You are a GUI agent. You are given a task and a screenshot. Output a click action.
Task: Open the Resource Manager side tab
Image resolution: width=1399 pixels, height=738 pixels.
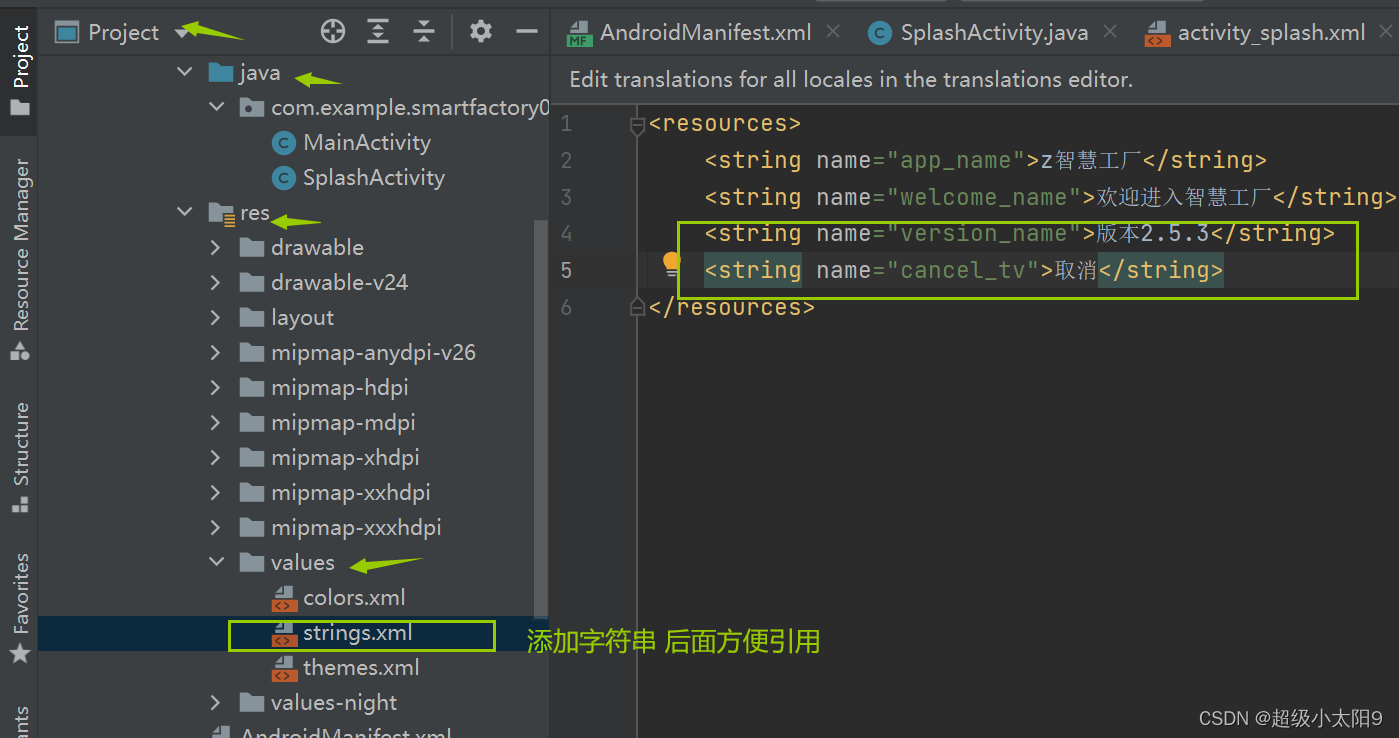coord(19,260)
